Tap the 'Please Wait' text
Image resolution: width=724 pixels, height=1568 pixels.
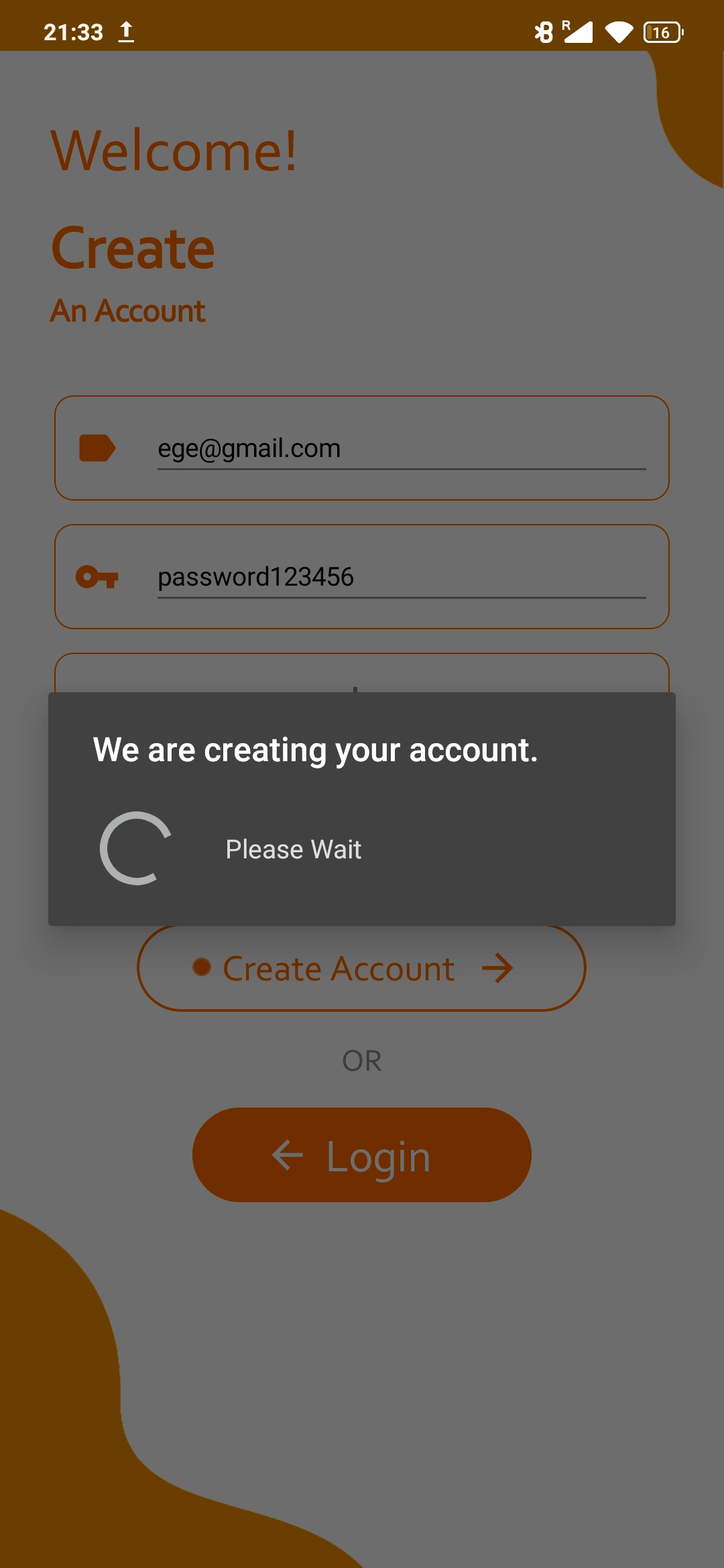294,850
